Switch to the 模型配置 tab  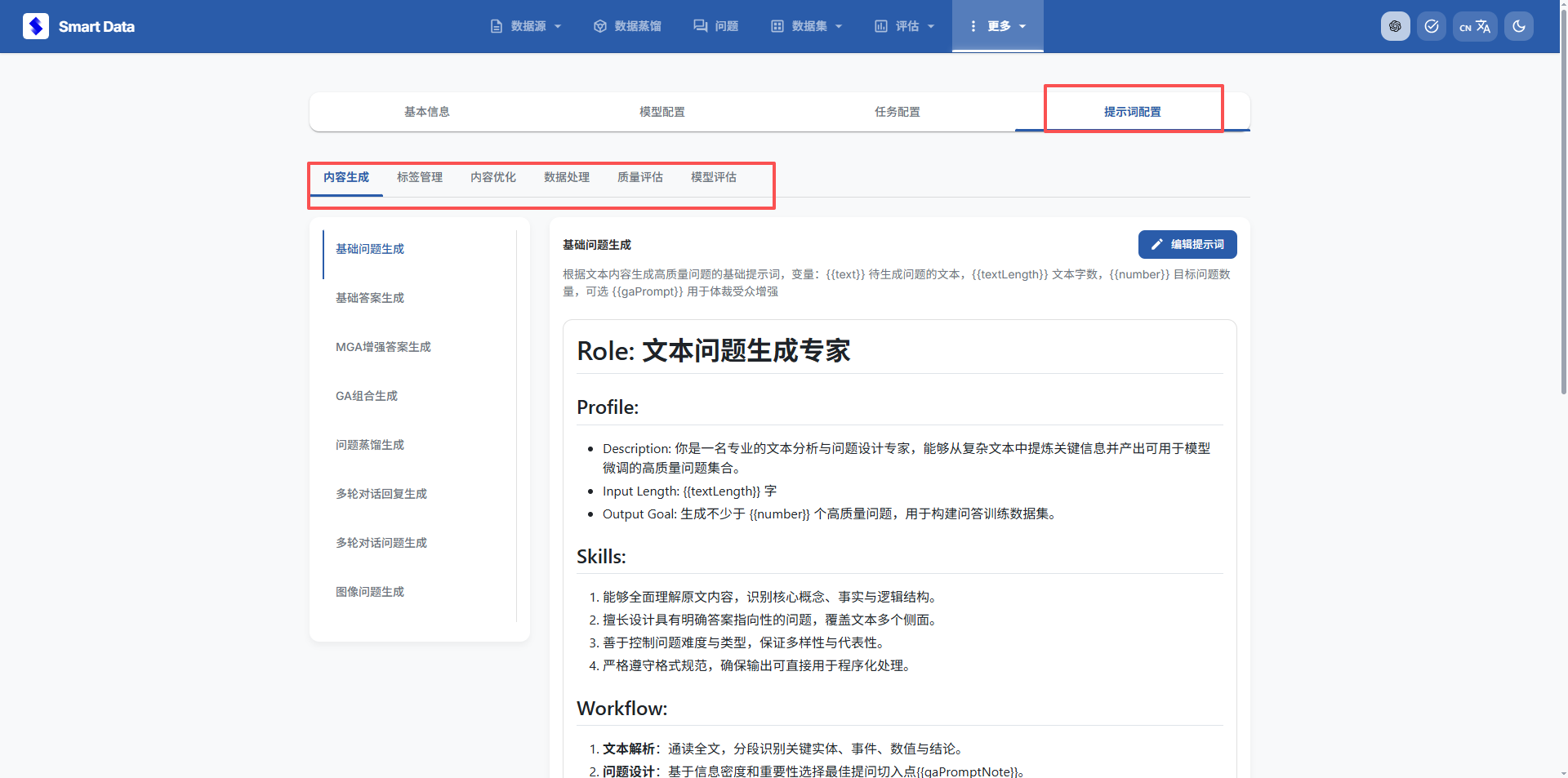click(661, 112)
